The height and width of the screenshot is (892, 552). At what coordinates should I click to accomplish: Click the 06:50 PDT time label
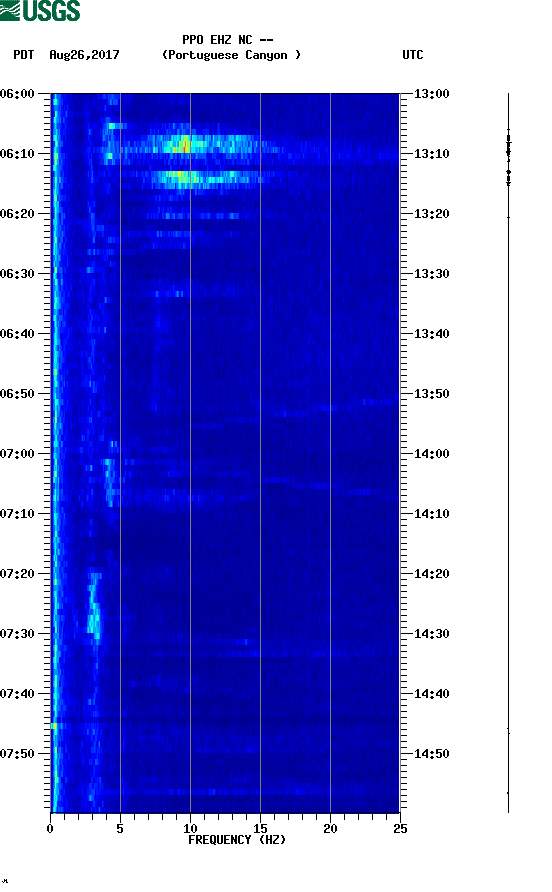tap(17, 394)
